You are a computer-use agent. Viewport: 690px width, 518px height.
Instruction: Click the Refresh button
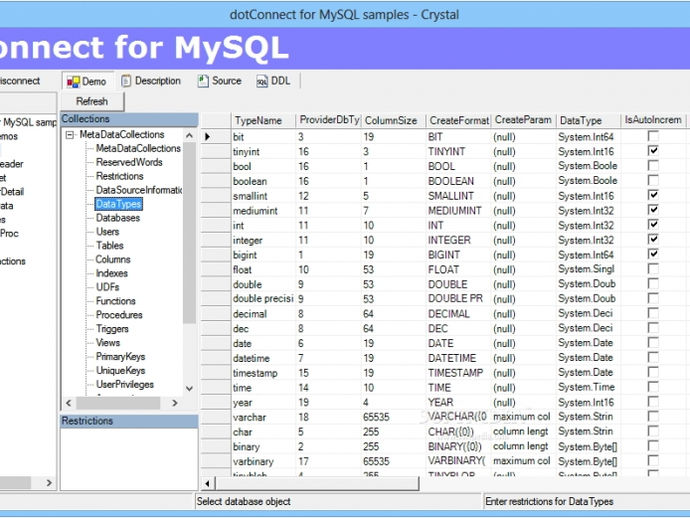92,102
